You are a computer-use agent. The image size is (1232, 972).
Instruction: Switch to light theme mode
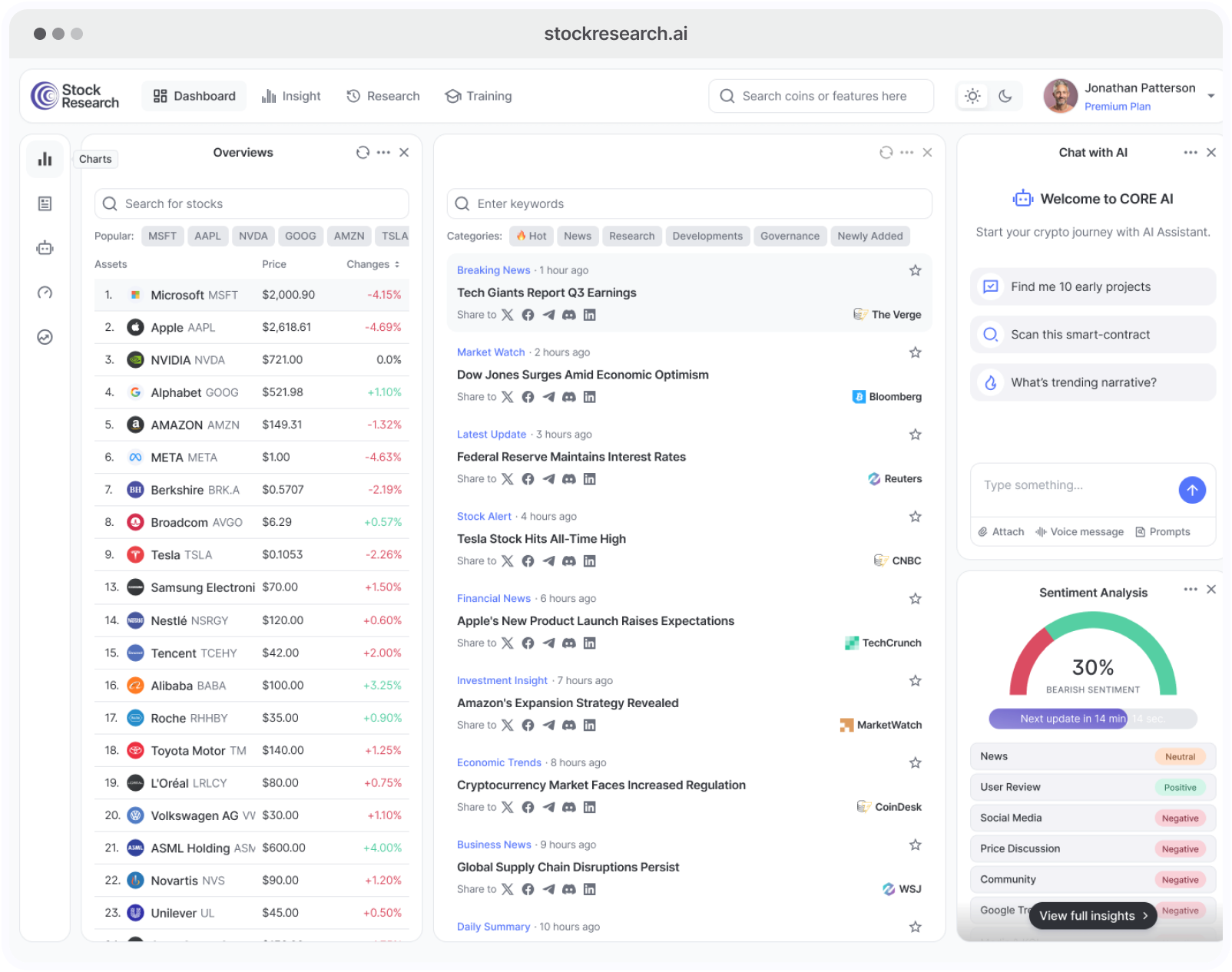(972, 96)
